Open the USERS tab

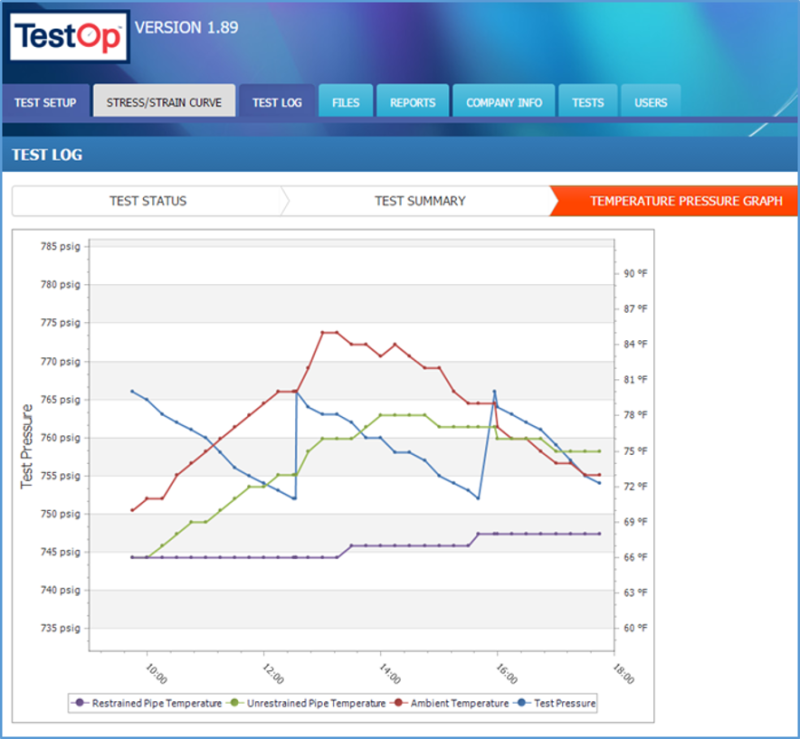[651, 101]
